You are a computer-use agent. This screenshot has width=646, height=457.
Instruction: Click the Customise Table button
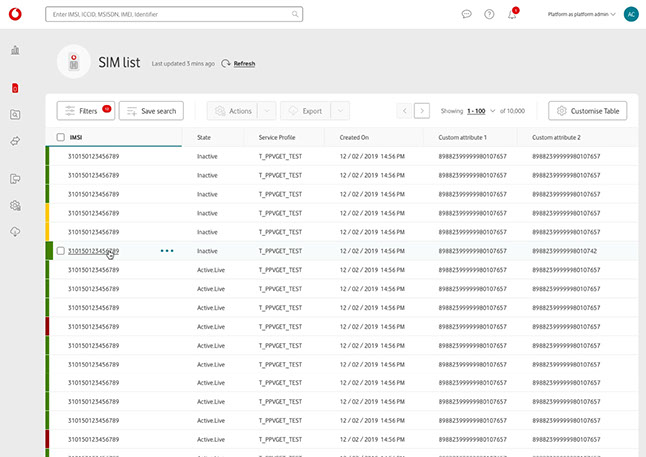[588, 111]
